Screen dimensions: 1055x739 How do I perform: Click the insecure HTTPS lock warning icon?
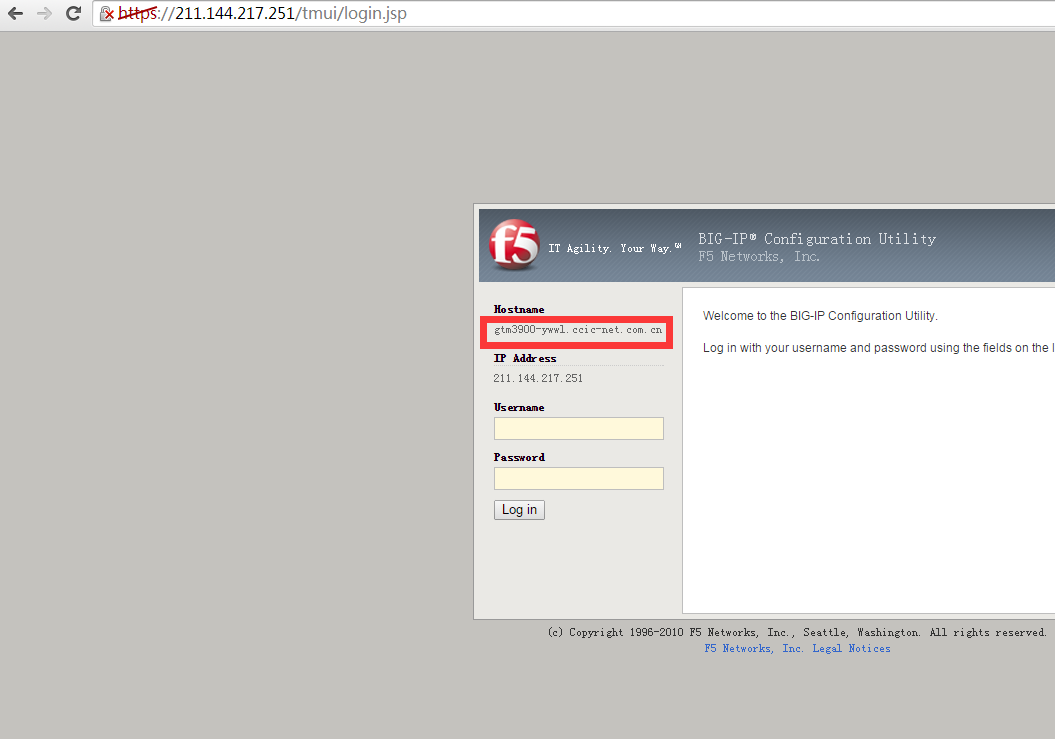pos(106,13)
